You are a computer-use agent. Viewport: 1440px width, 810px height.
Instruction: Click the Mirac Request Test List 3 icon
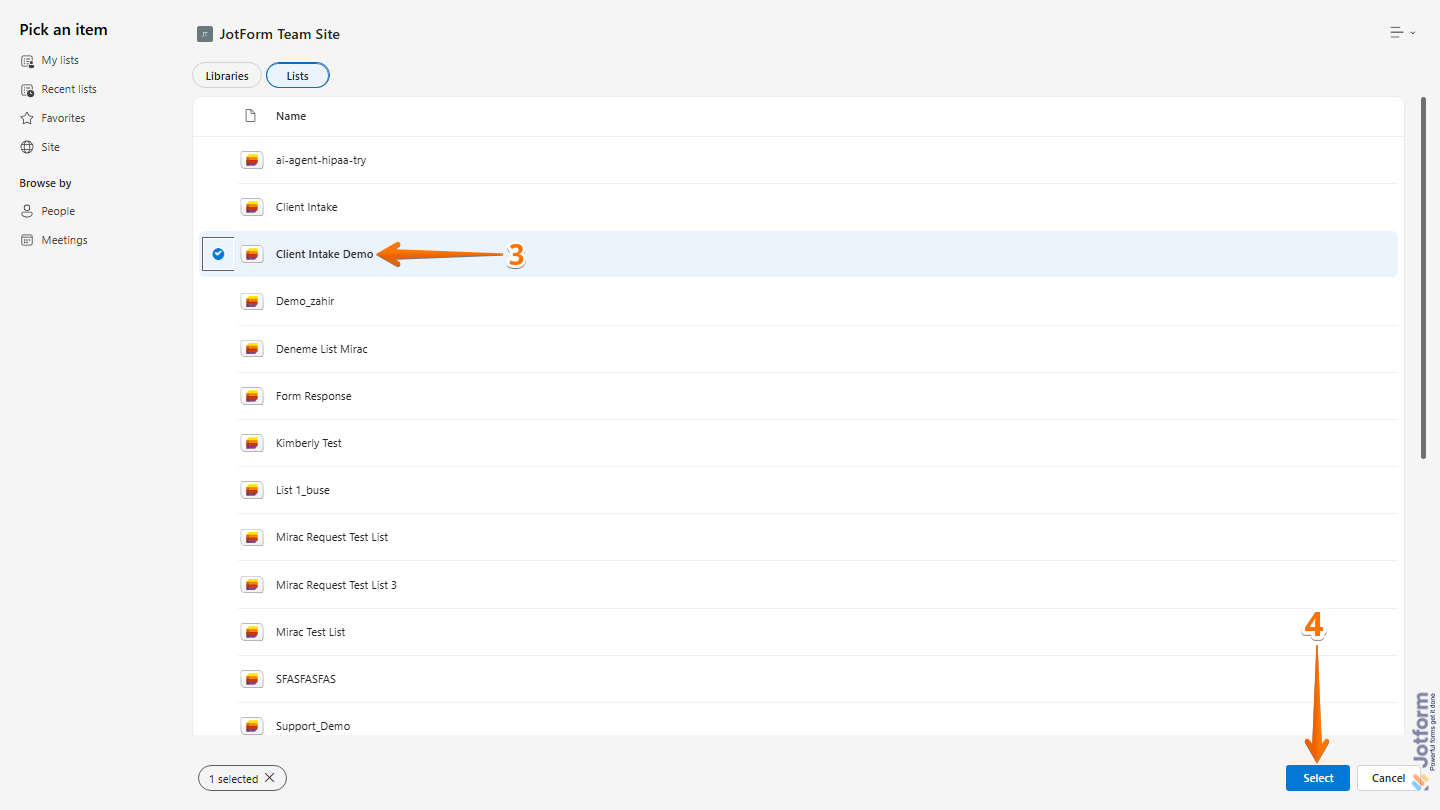(252, 585)
